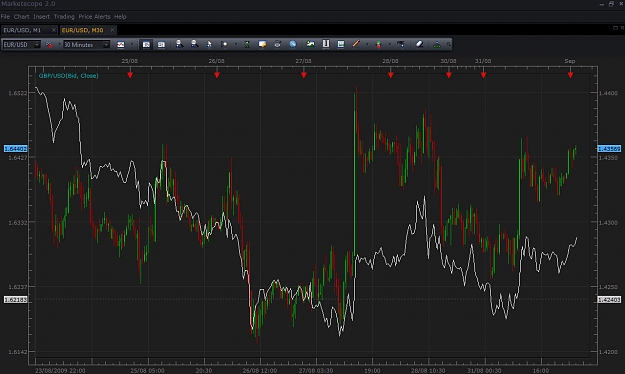625x374 pixels.
Task: Expand the line drawing tool dropdown arrow
Action: pos(367,45)
